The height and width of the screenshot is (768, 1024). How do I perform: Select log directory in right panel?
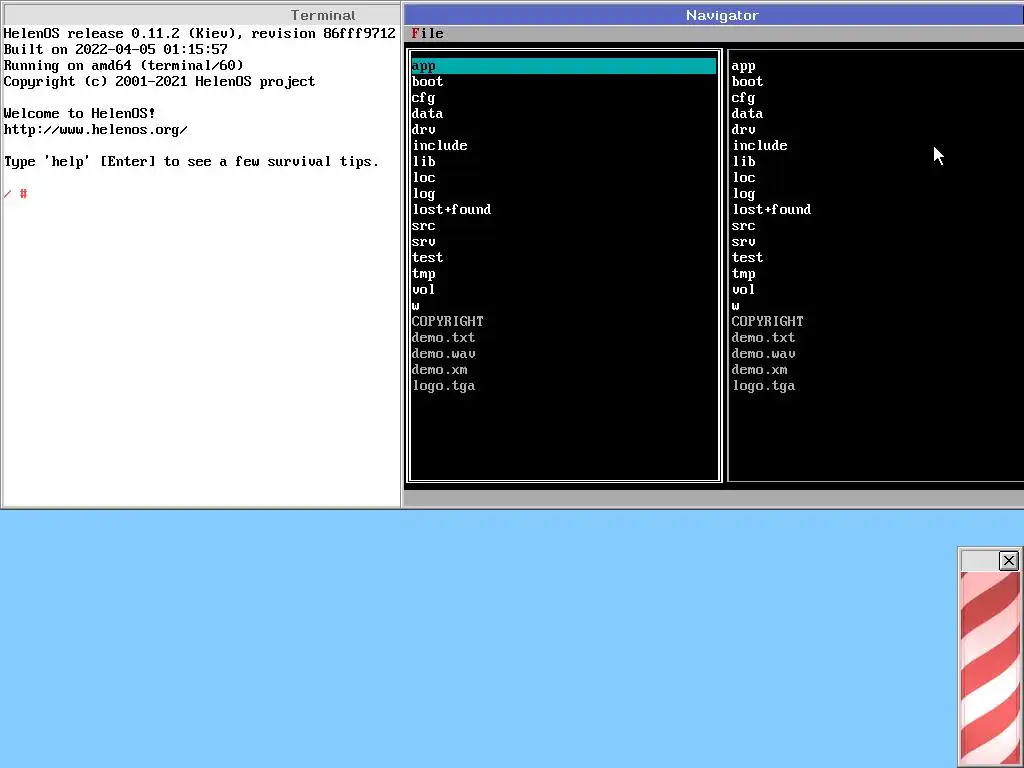click(743, 194)
